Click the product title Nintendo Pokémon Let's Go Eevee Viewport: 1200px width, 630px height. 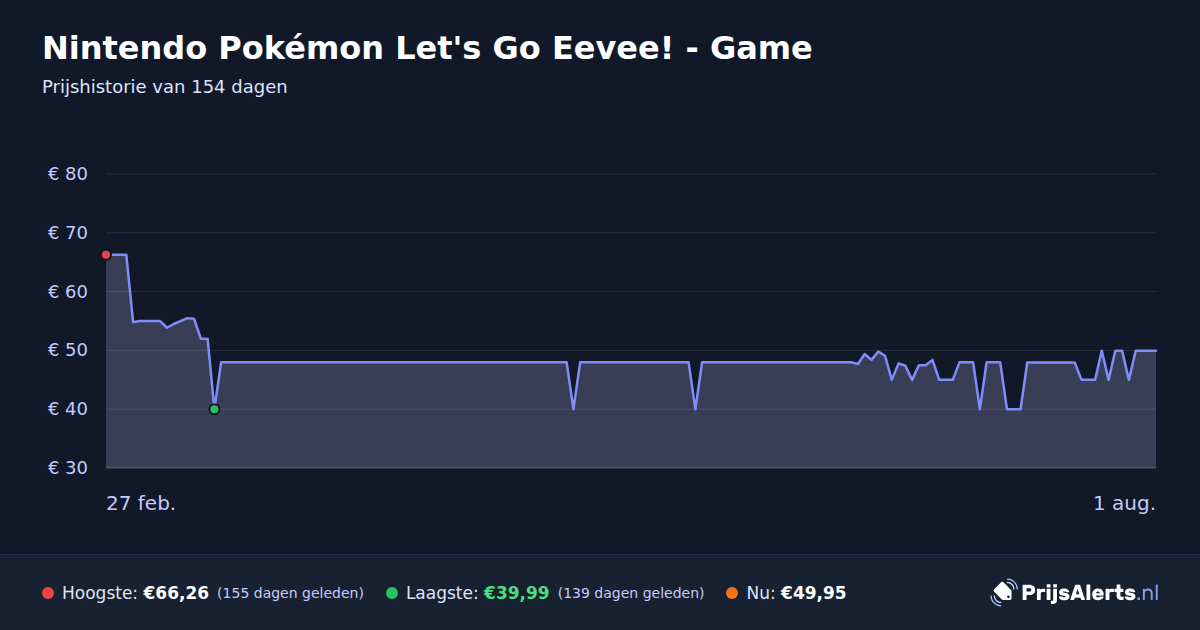pyautogui.click(x=427, y=47)
